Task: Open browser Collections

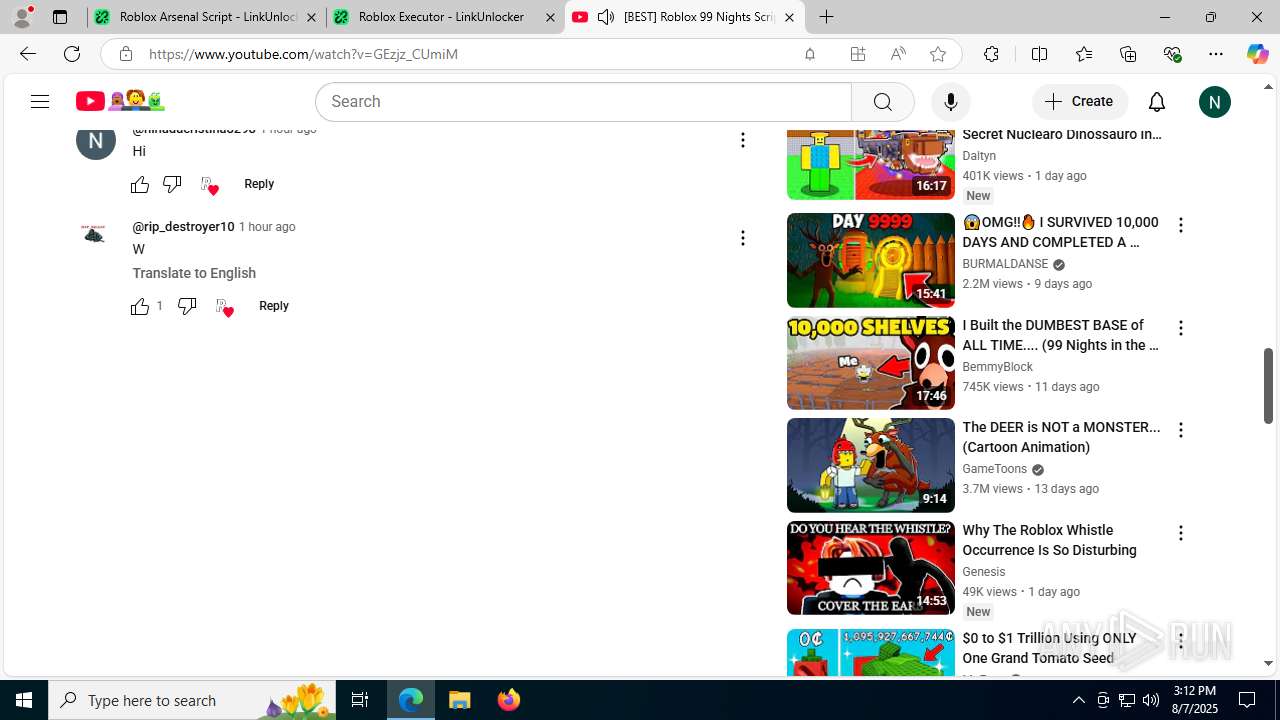Action: click(1128, 54)
